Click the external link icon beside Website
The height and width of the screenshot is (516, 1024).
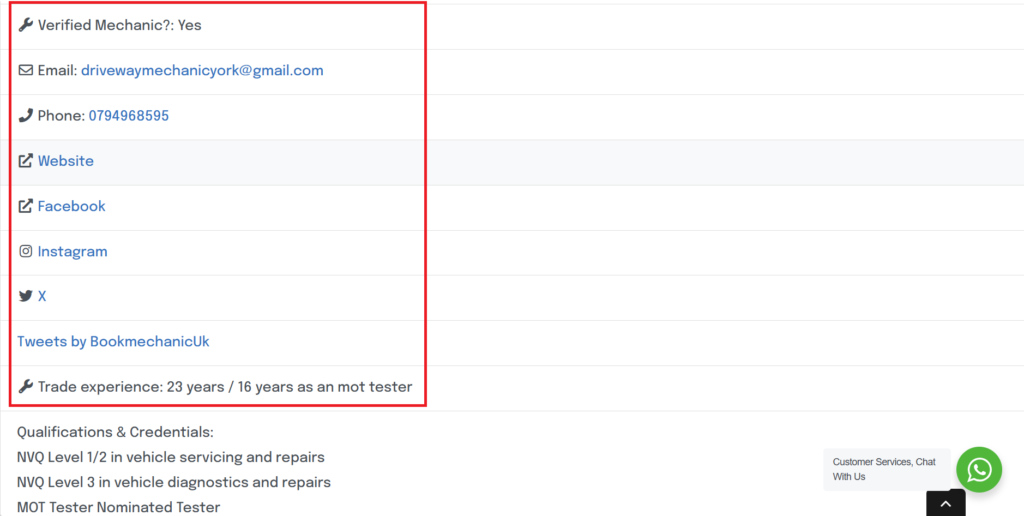26,161
